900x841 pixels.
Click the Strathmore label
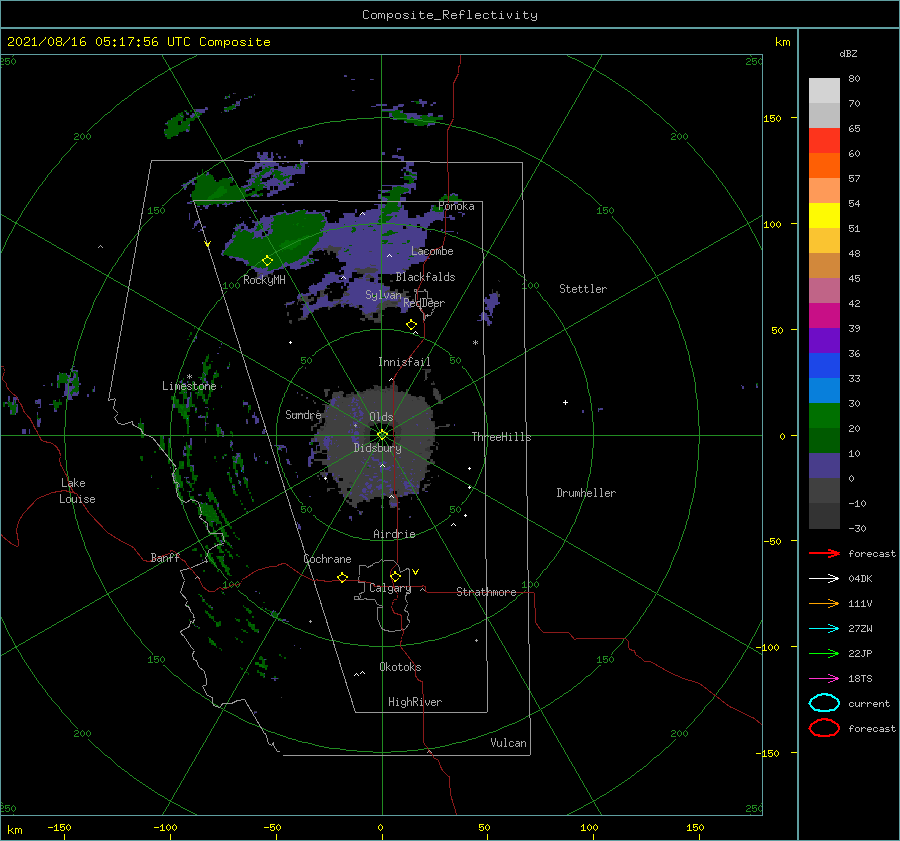[486, 592]
